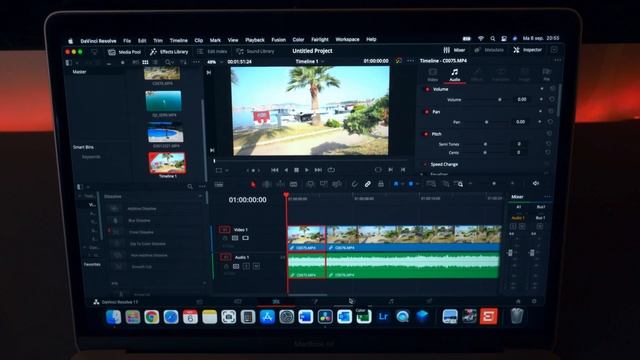
Task: Open the media pool search dropdown
Action: point(170,62)
